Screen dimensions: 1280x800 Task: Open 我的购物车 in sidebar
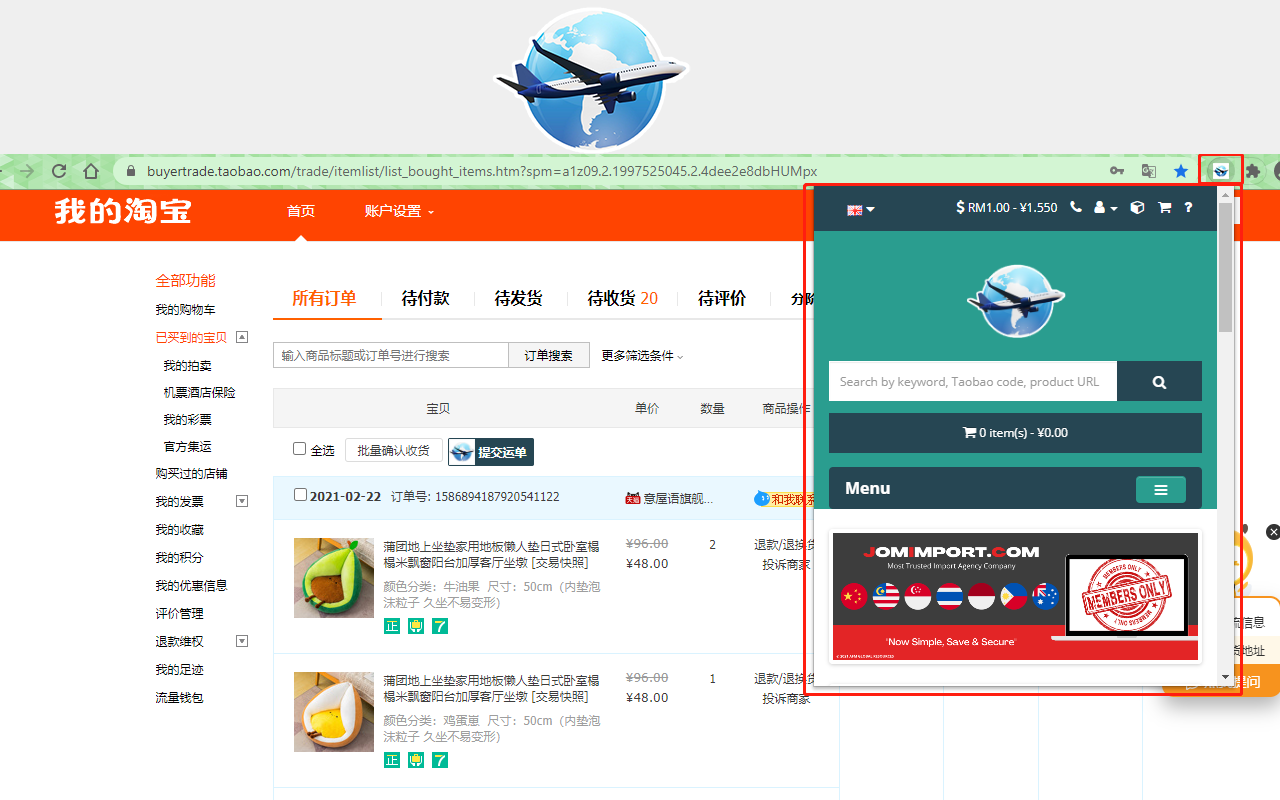(185, 310)
